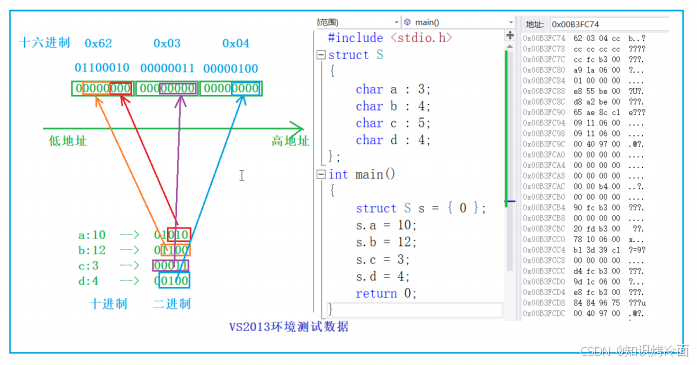The width and height of the screenshot is (697, 365).
Task: Select memory row at address 0x00B3FC9C
Action: [x=584, y=144]
